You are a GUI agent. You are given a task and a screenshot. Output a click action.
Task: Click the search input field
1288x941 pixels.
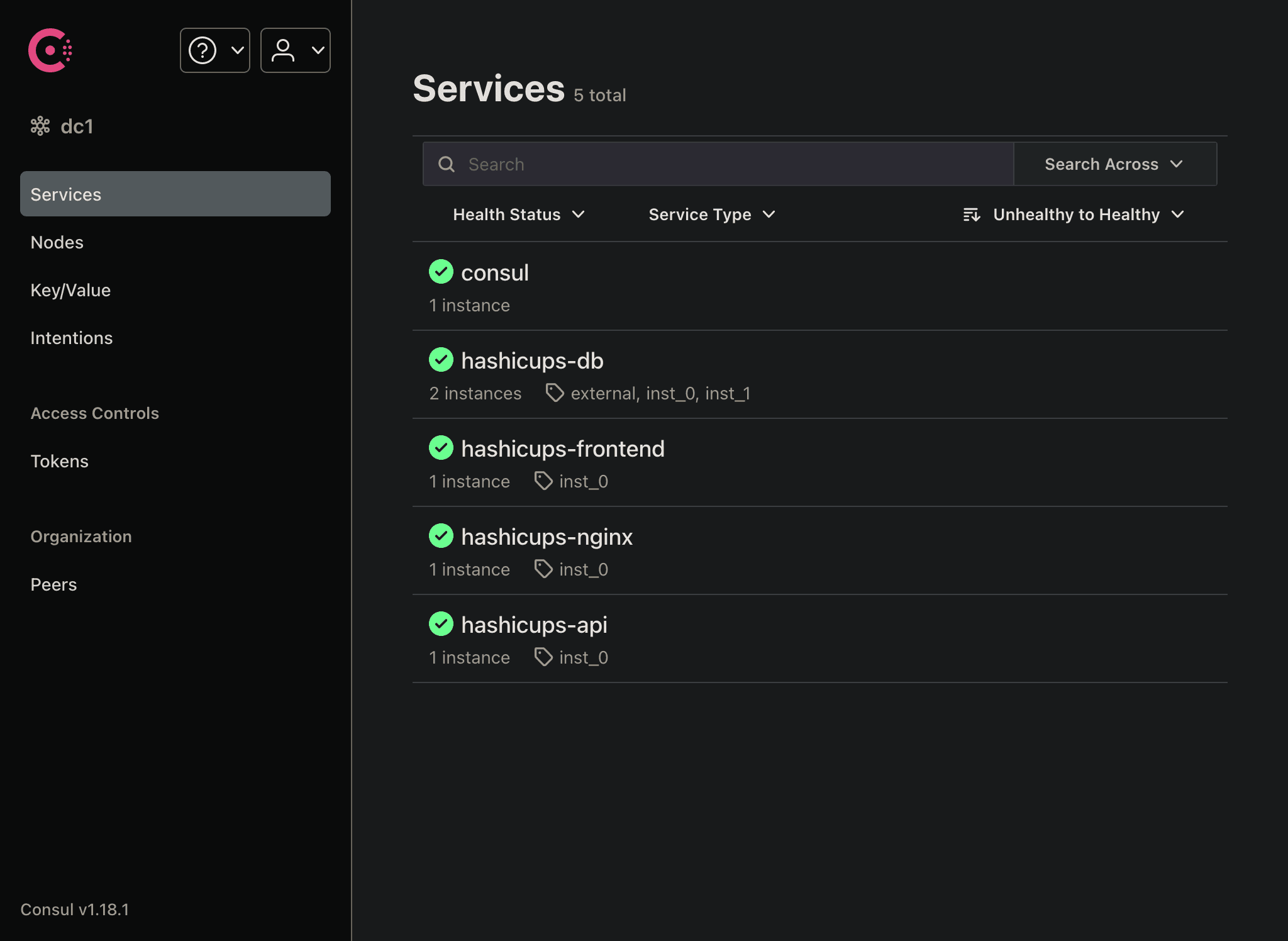point(718,164)
